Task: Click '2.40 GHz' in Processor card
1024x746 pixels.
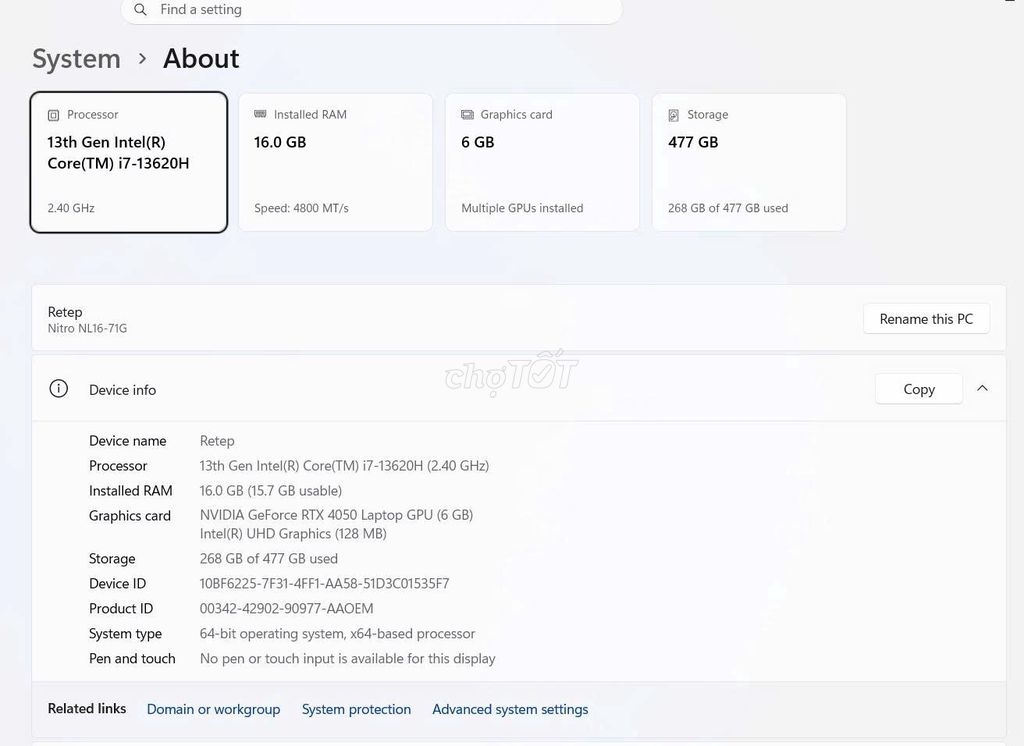Action: point(71,208)
